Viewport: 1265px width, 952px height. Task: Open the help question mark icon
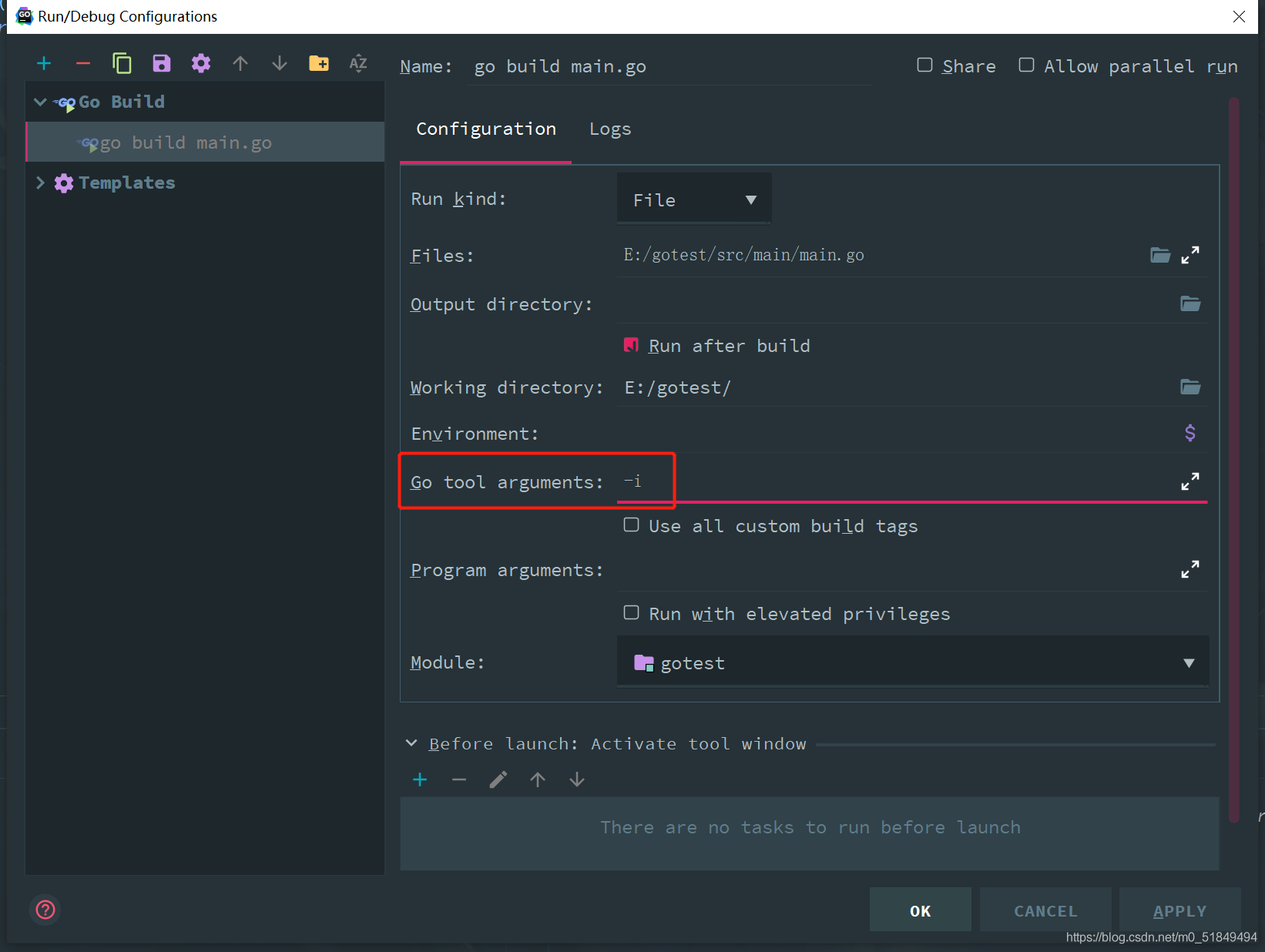[x=45, y=910]
